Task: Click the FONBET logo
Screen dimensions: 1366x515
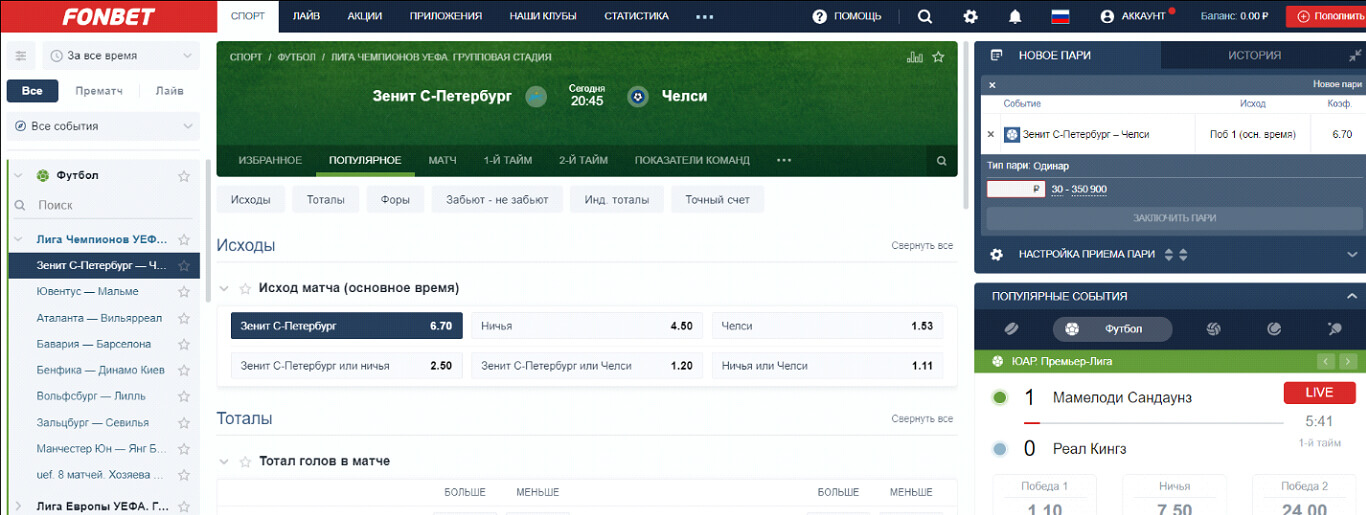Action: point(108,16)
